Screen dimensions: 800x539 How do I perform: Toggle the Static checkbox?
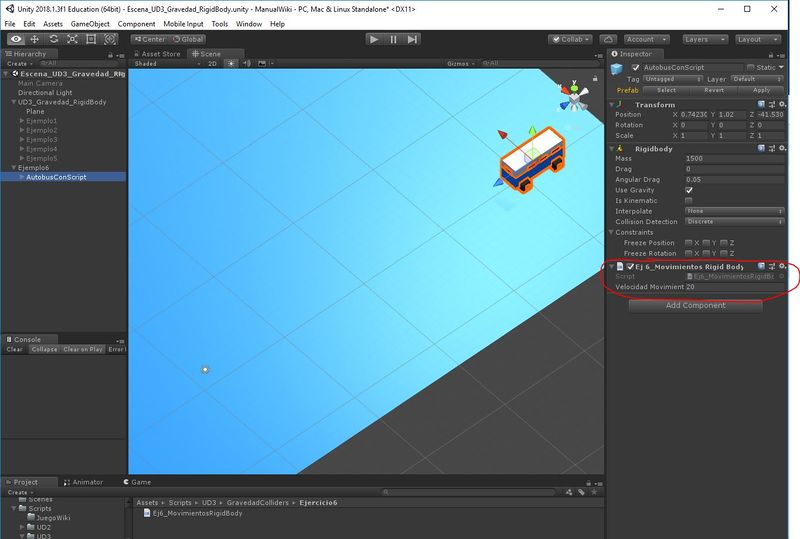click(751, 67)
